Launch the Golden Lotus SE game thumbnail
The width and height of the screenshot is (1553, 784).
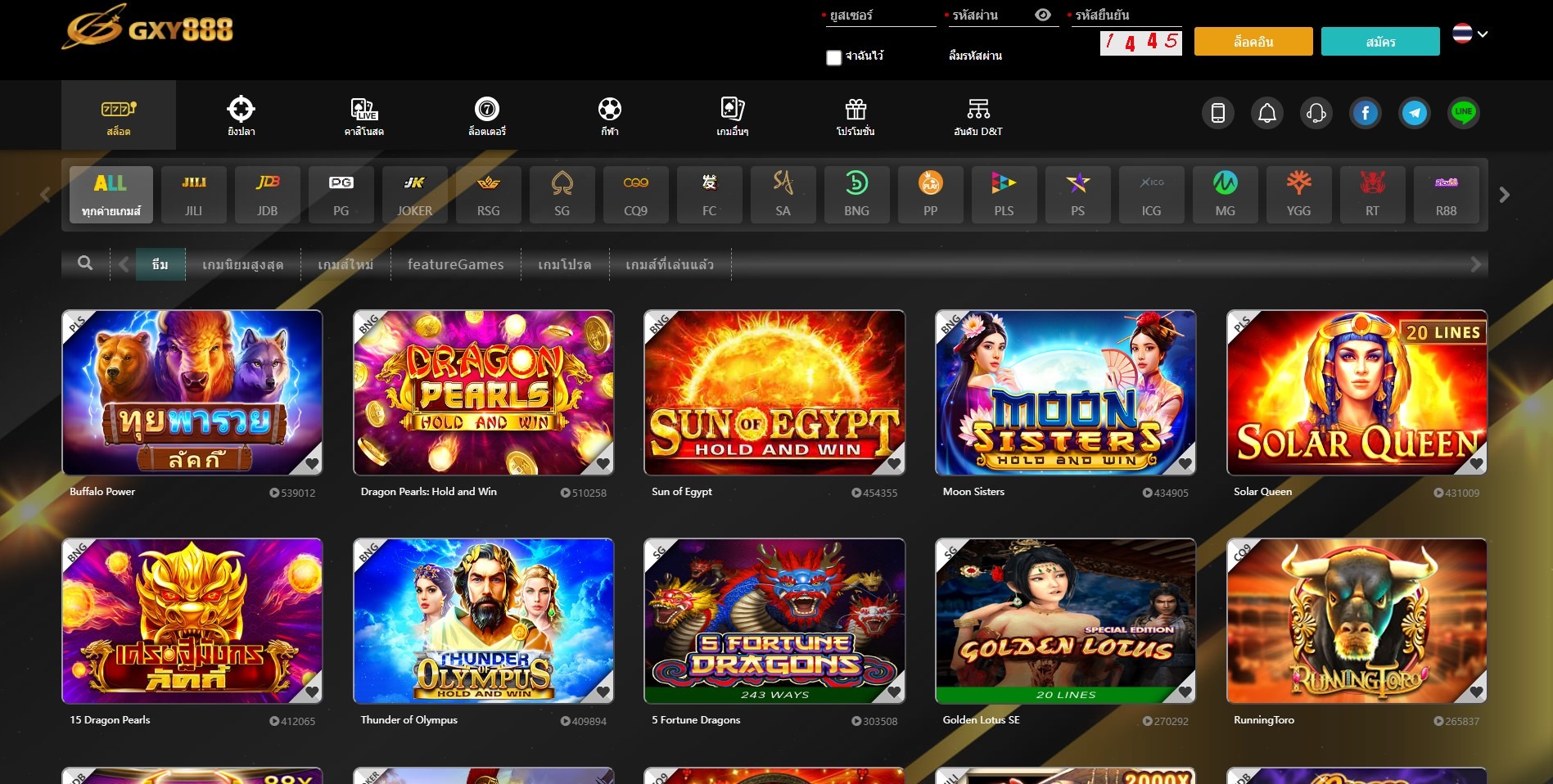(x=1065, y=621)
